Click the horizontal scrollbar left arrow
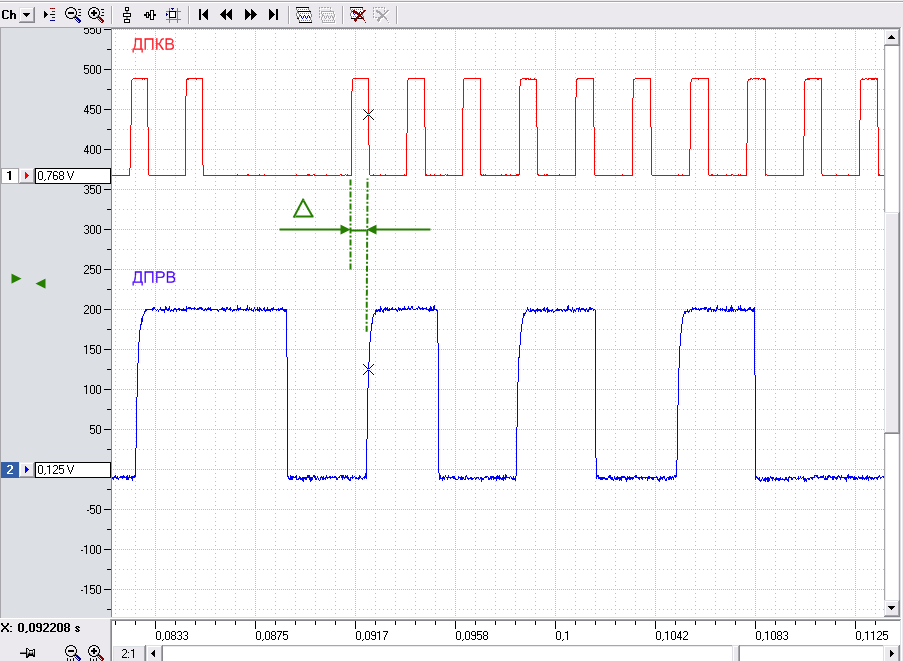The width and height of the screenshot is (903, 661). pyautogui.click(x=153, y=654)
